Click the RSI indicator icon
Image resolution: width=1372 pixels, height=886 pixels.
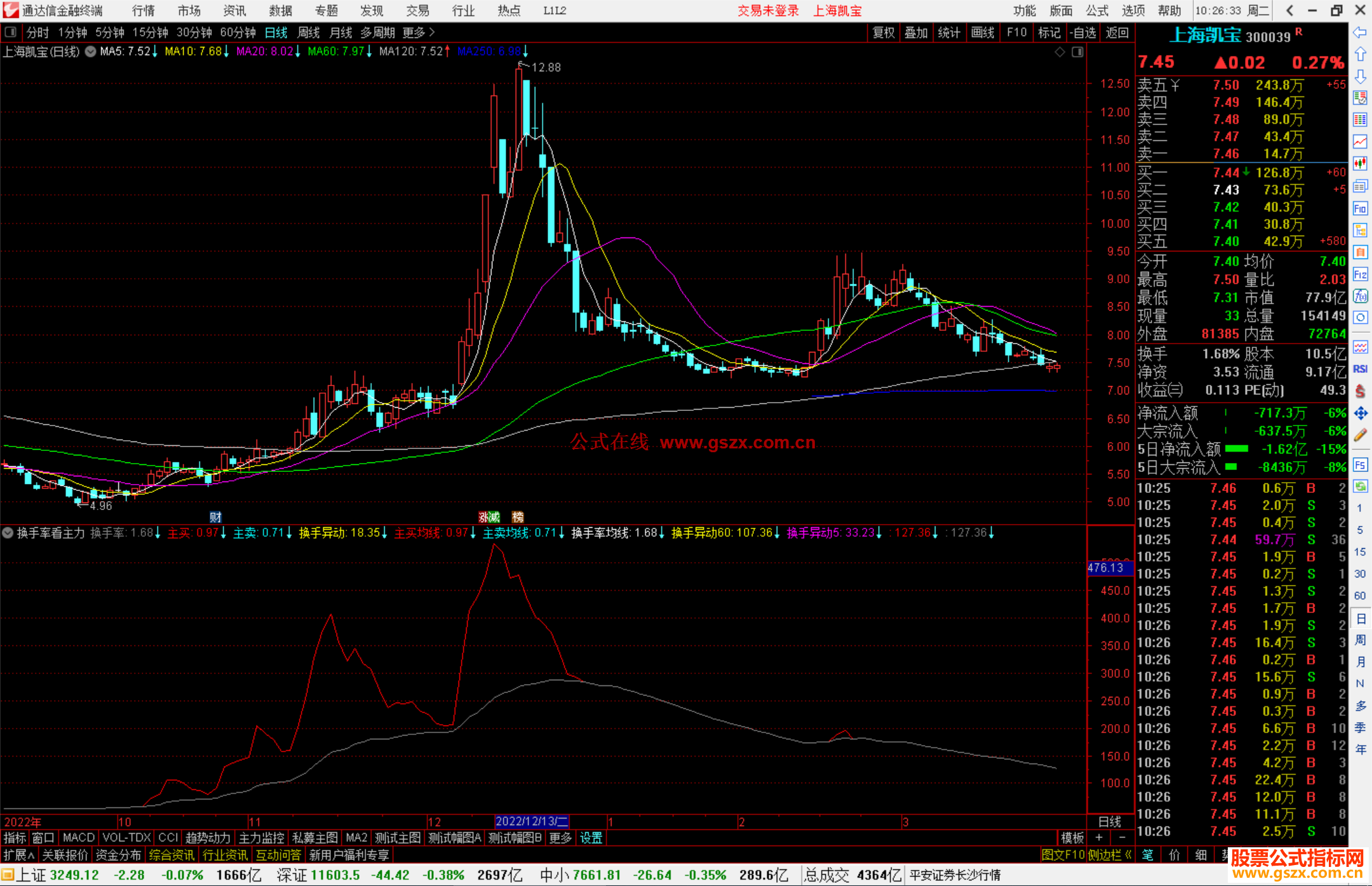point(1360,369)
